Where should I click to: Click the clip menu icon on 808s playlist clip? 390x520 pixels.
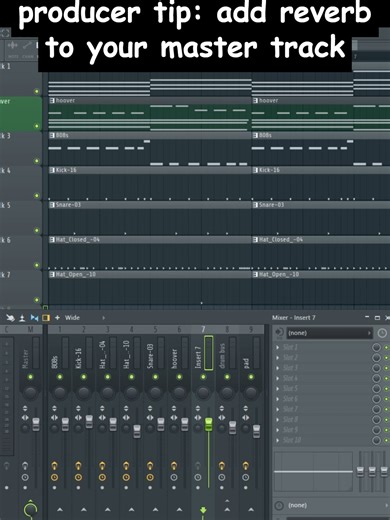tap(52, 135)
